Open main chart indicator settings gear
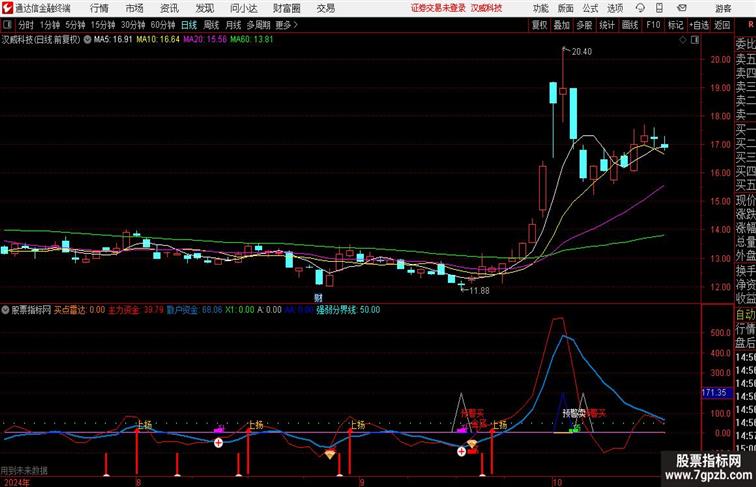 coord(87,40)
